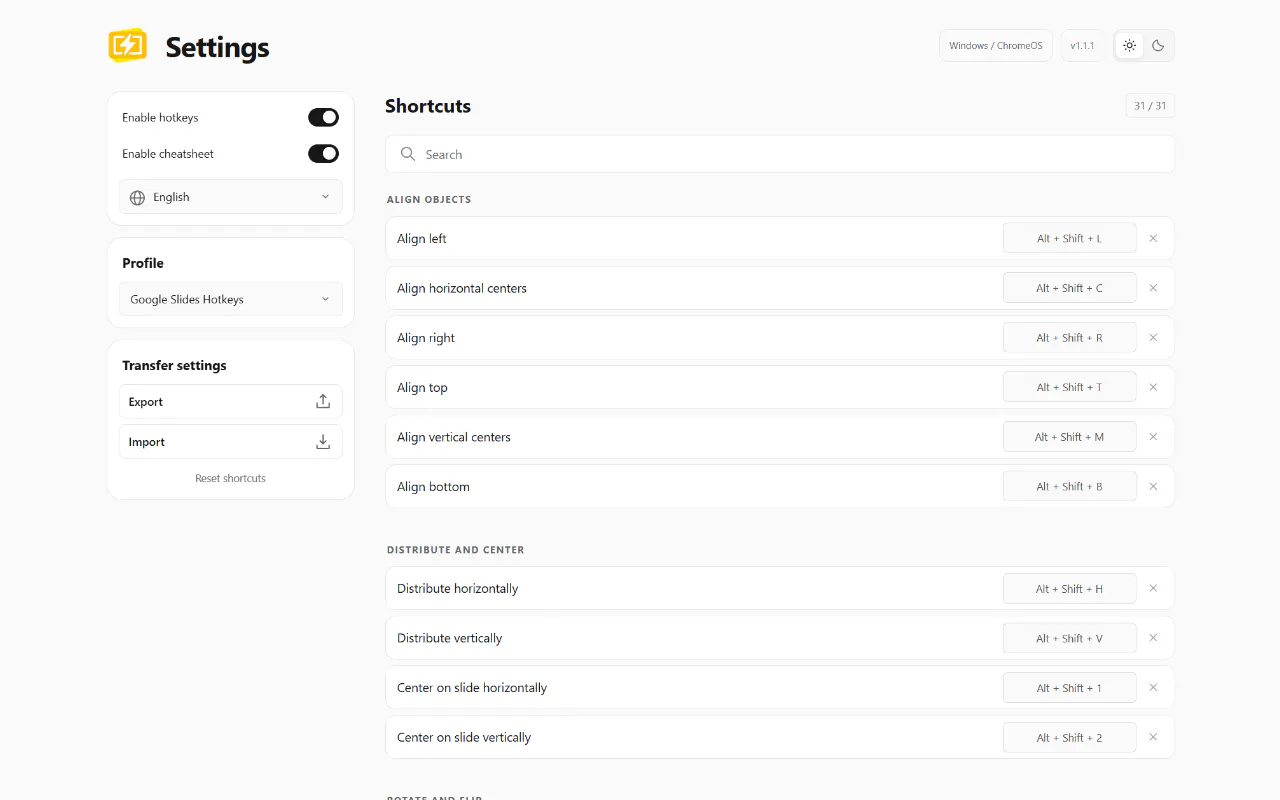Clear the Align horizontal centers shortcut
This screenshot has height=800, width=1280.
(x=1153, y=288)
